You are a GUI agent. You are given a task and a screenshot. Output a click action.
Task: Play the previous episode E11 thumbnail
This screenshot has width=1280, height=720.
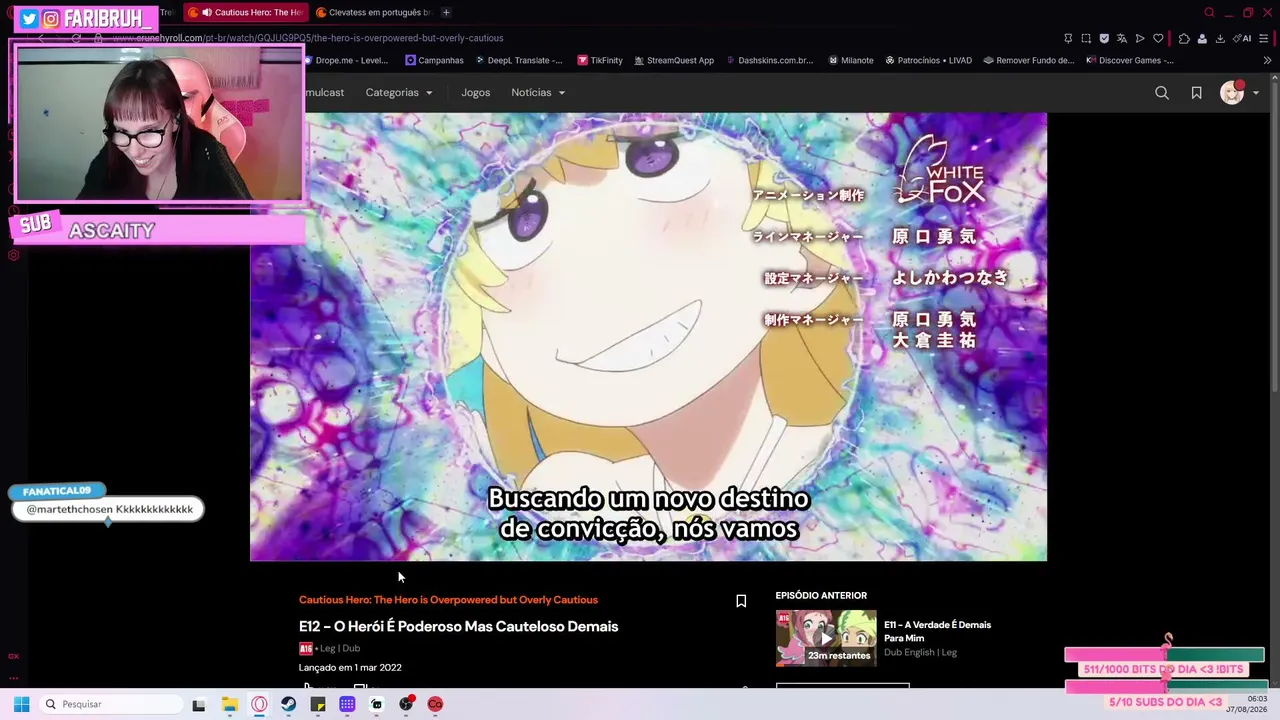[x=826, y=638]
